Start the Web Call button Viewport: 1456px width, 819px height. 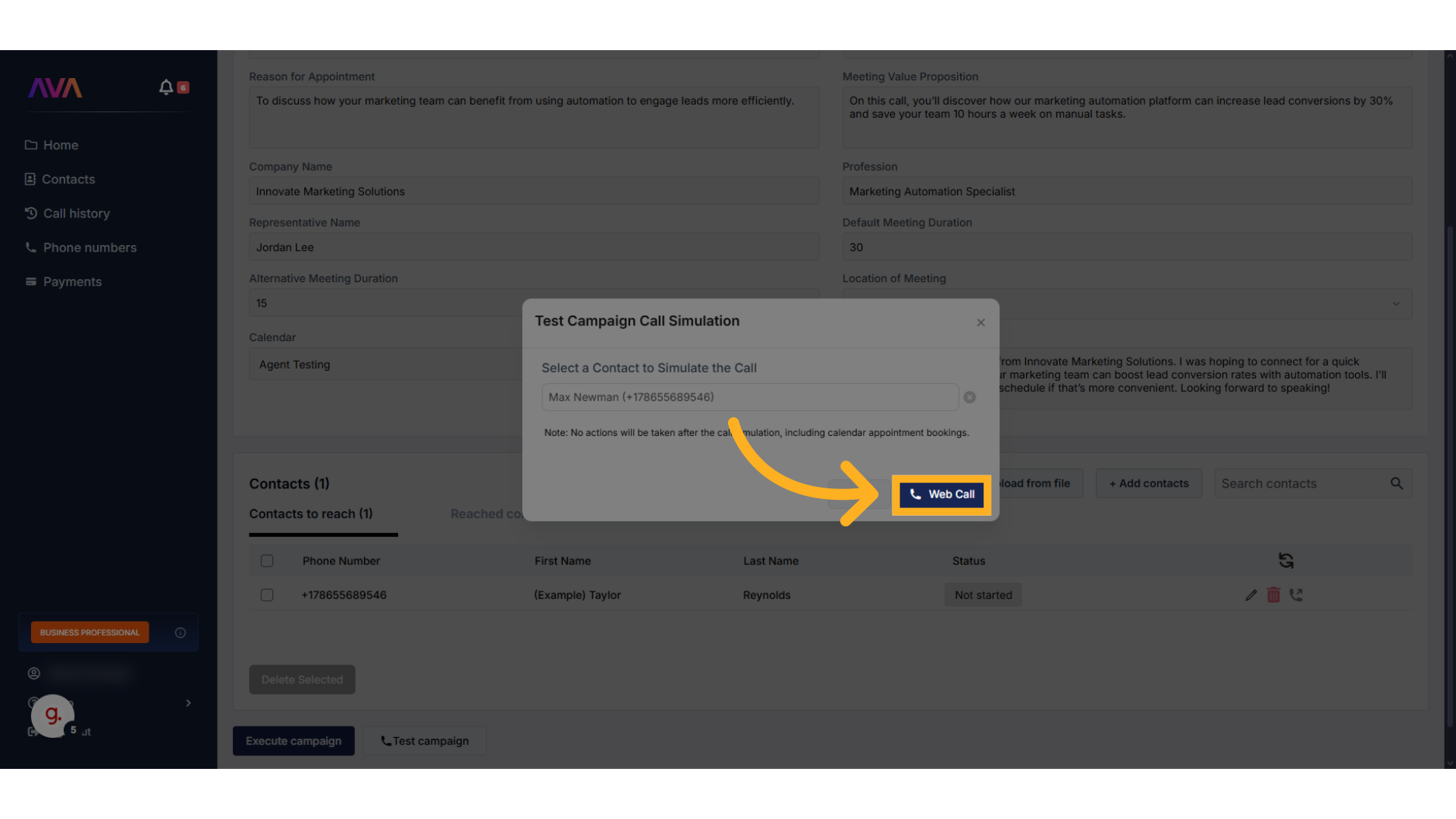pyautogui.click(x=941, y=494)
